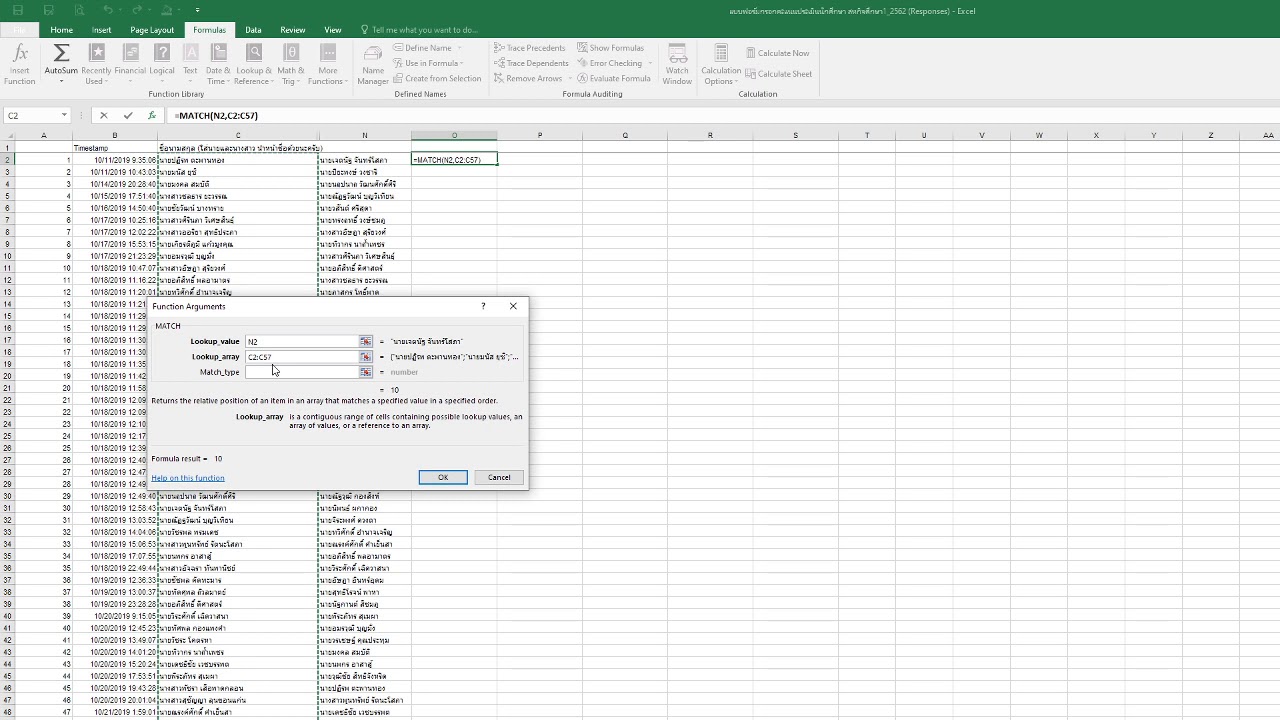The height and width of the screenshot is (720, 1280).
Task: Expand the Define Name dropdown arrow
Action: click(460, 48)
